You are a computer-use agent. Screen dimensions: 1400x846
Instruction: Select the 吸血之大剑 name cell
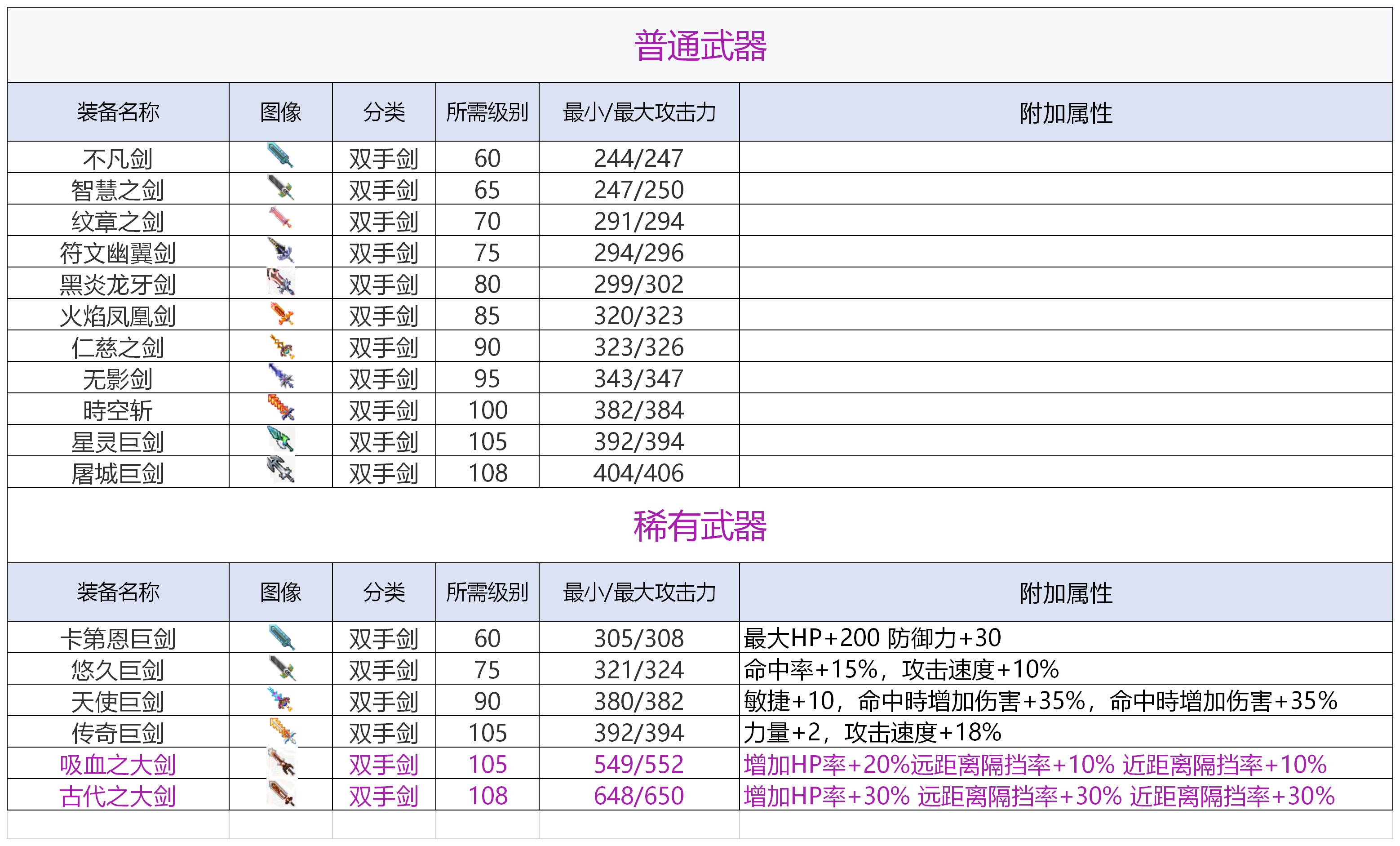[x=118, y=764]
